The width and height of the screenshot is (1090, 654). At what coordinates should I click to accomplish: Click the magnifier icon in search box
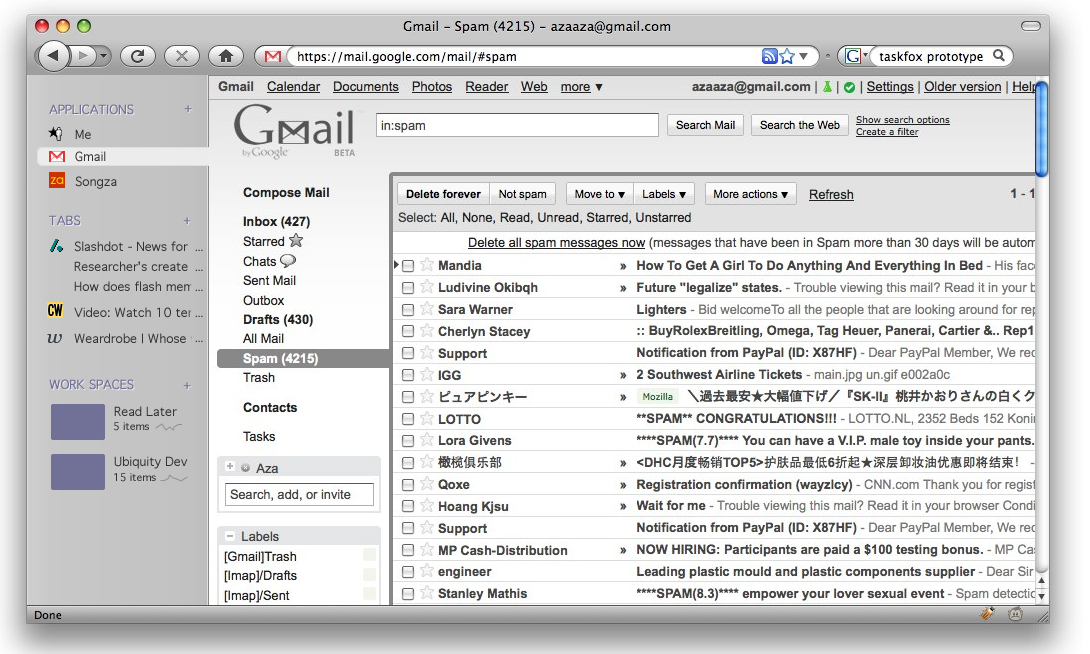click(999, 56)
